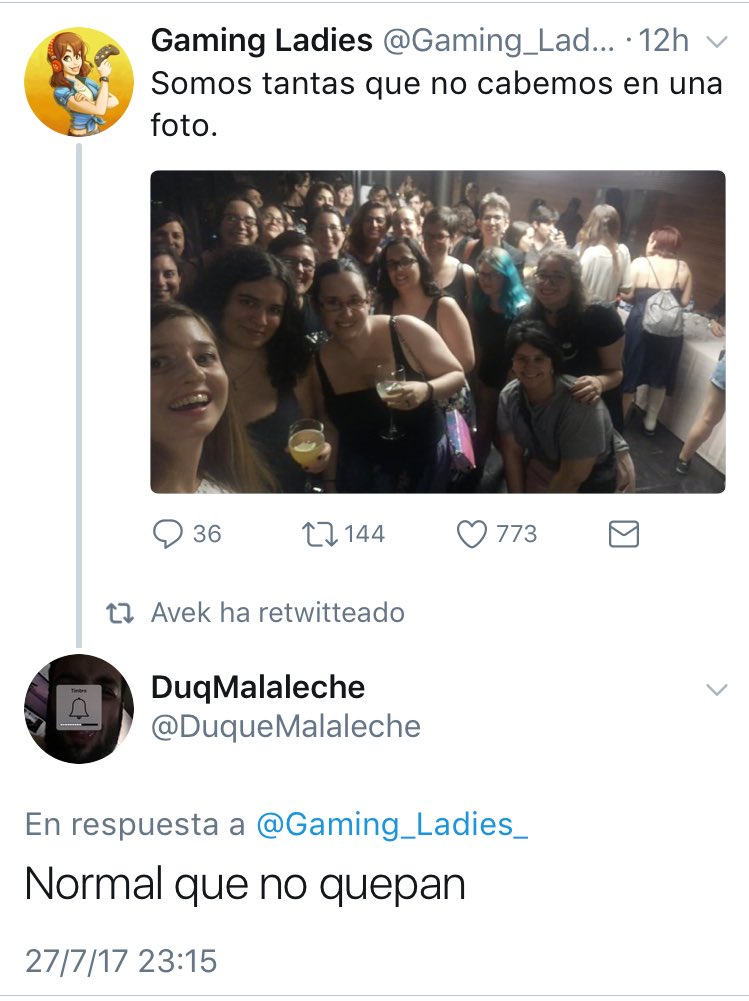Open the DuqMalaleche display name
749x1001 pixels.
coord(258,688)
